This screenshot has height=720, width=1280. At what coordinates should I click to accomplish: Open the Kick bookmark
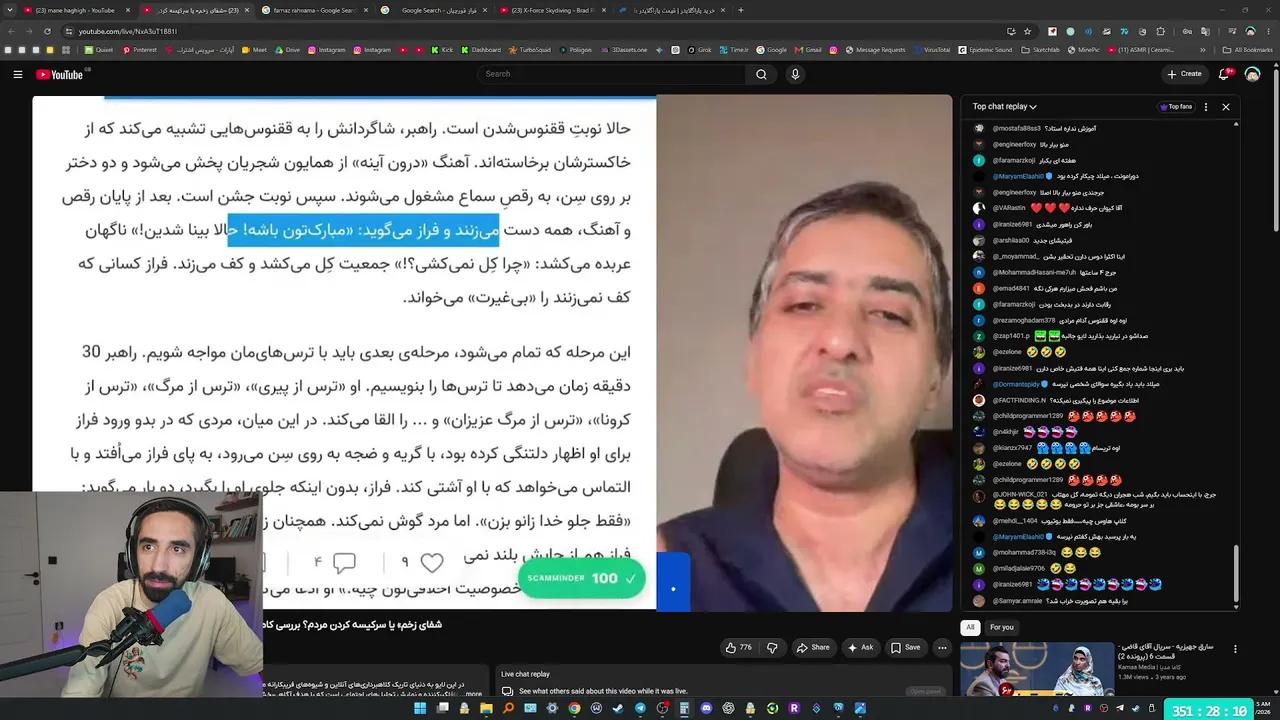click(442, 50)
